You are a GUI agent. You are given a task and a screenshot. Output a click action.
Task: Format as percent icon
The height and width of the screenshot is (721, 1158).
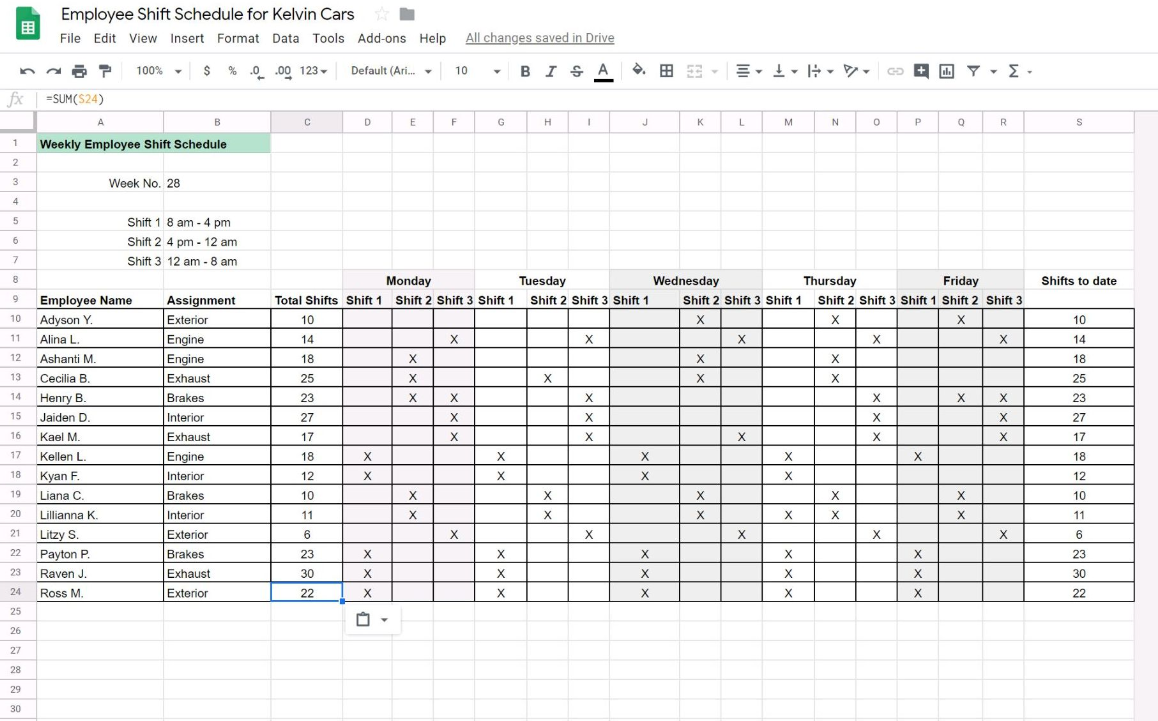coord(232,71)
